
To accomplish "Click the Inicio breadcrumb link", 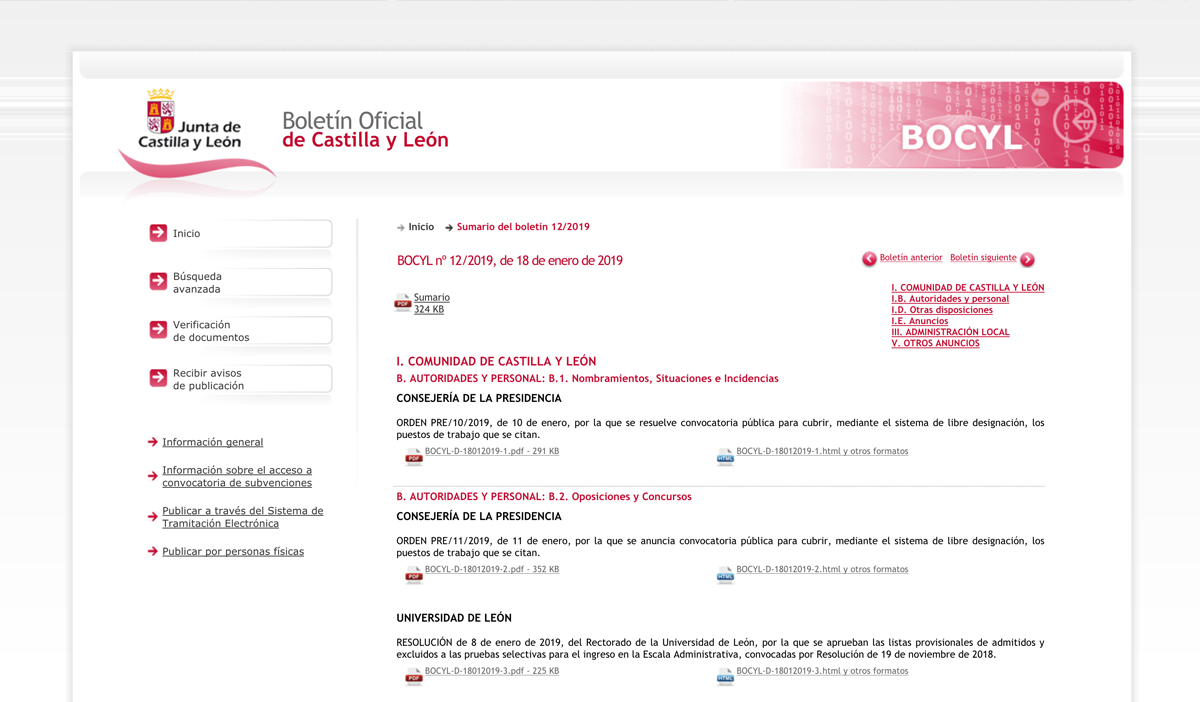I will [x=421, y=227].
